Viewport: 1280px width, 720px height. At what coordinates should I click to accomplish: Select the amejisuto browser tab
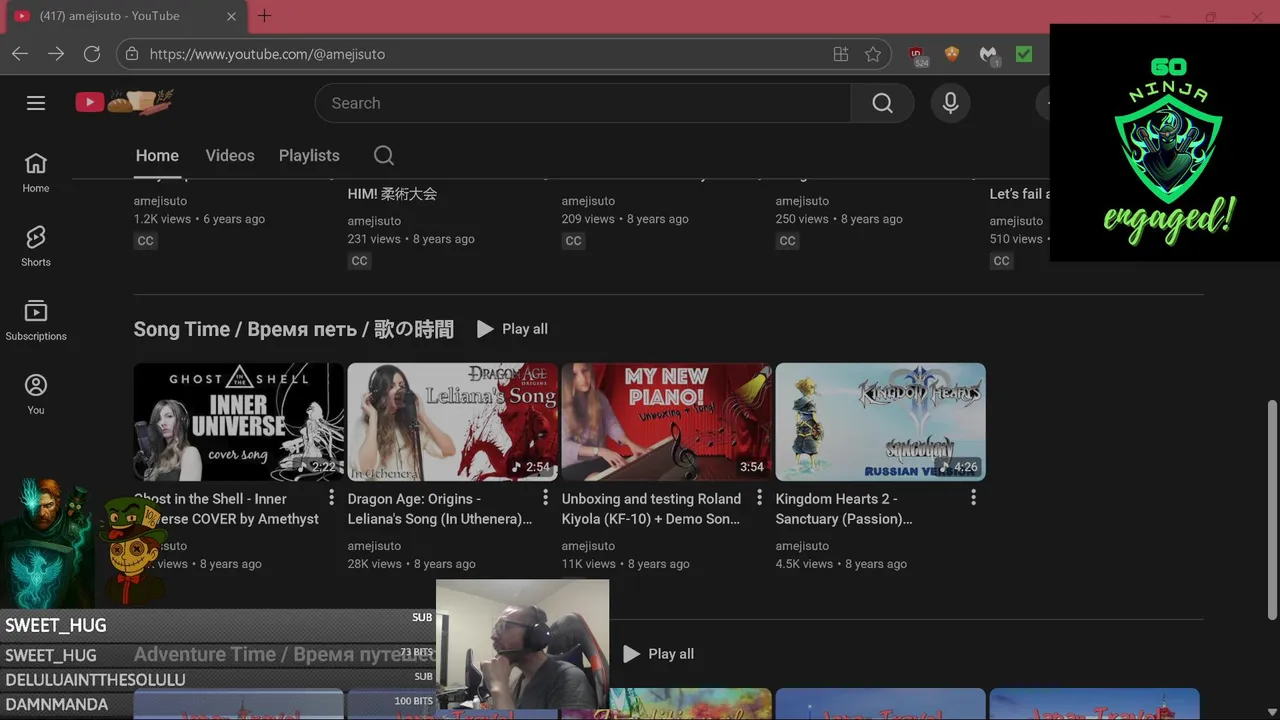click(124, 16)
